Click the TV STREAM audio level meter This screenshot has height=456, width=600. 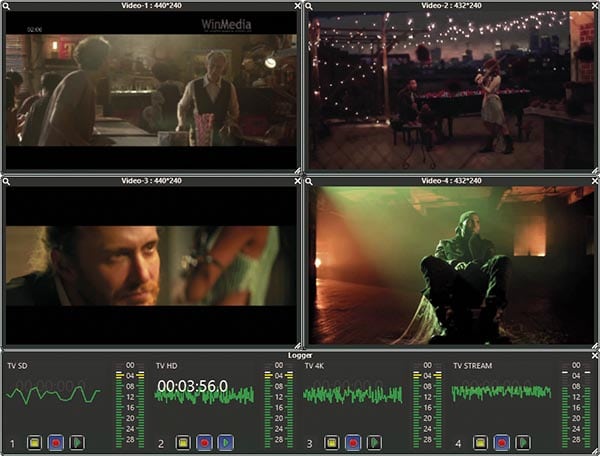(576, 405)
